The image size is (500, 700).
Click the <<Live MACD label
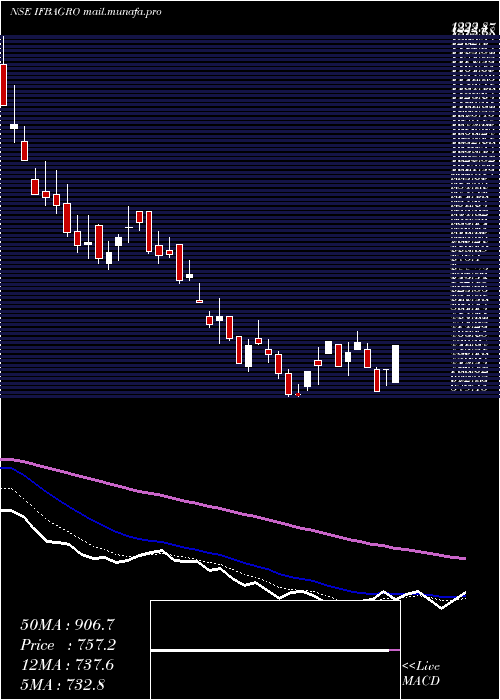(x=421, y=674)
